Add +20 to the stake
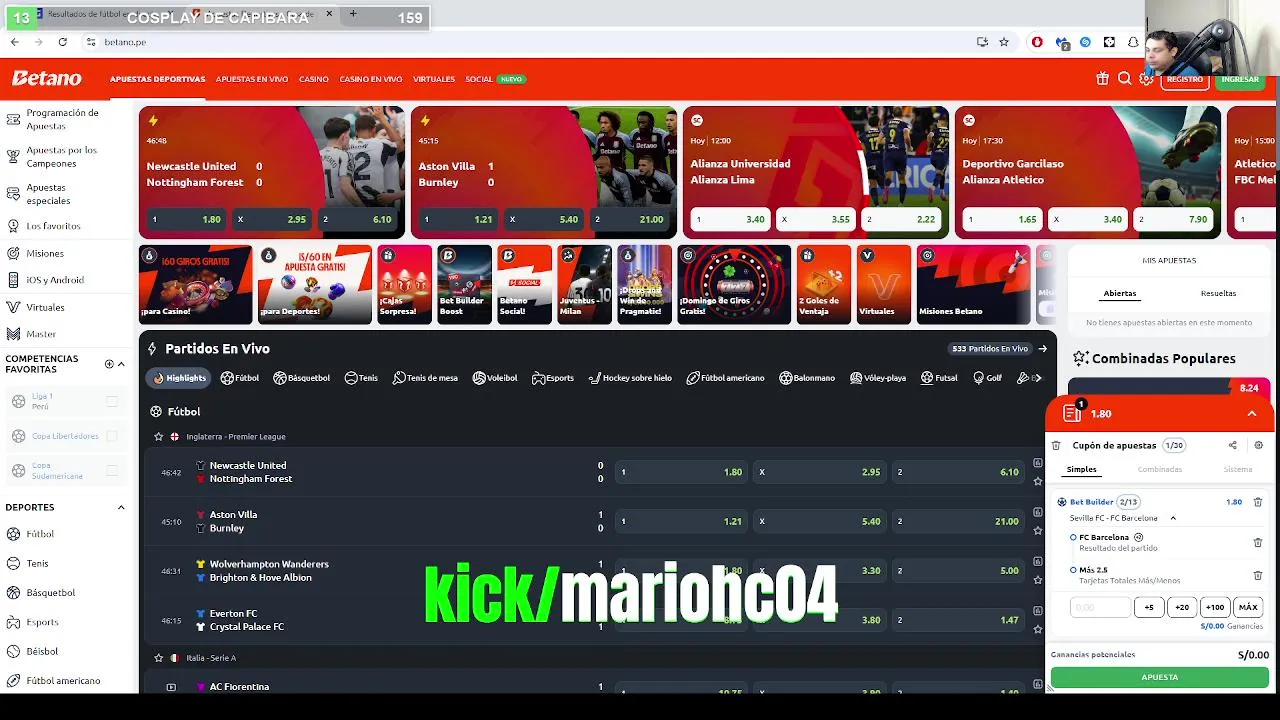The width and height of the screenshot is (1280, 720). click(1182, 607)
